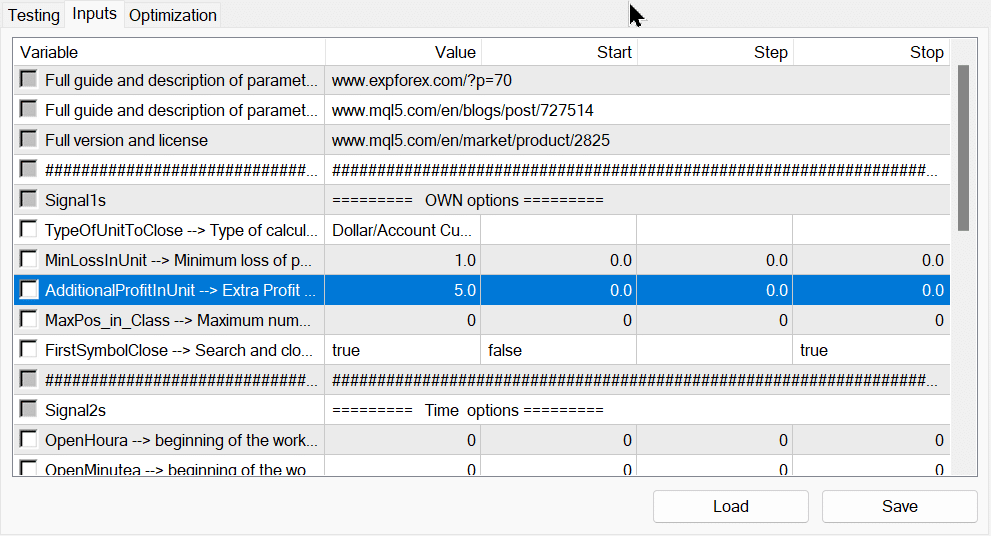Select the FirstSymbolClose Start value false
991x536 pixels.
pos(558,350)
